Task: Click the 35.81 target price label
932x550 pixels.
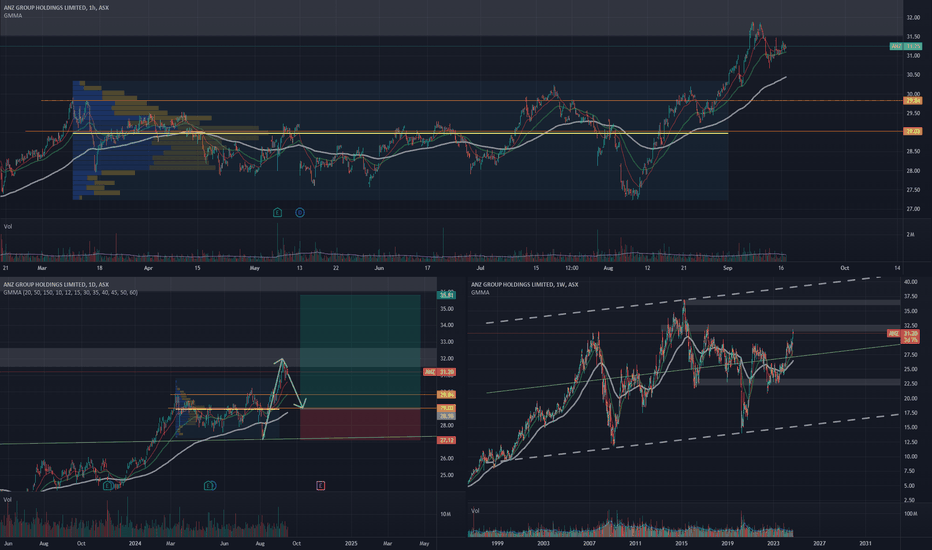Action: tap(446, 295)
